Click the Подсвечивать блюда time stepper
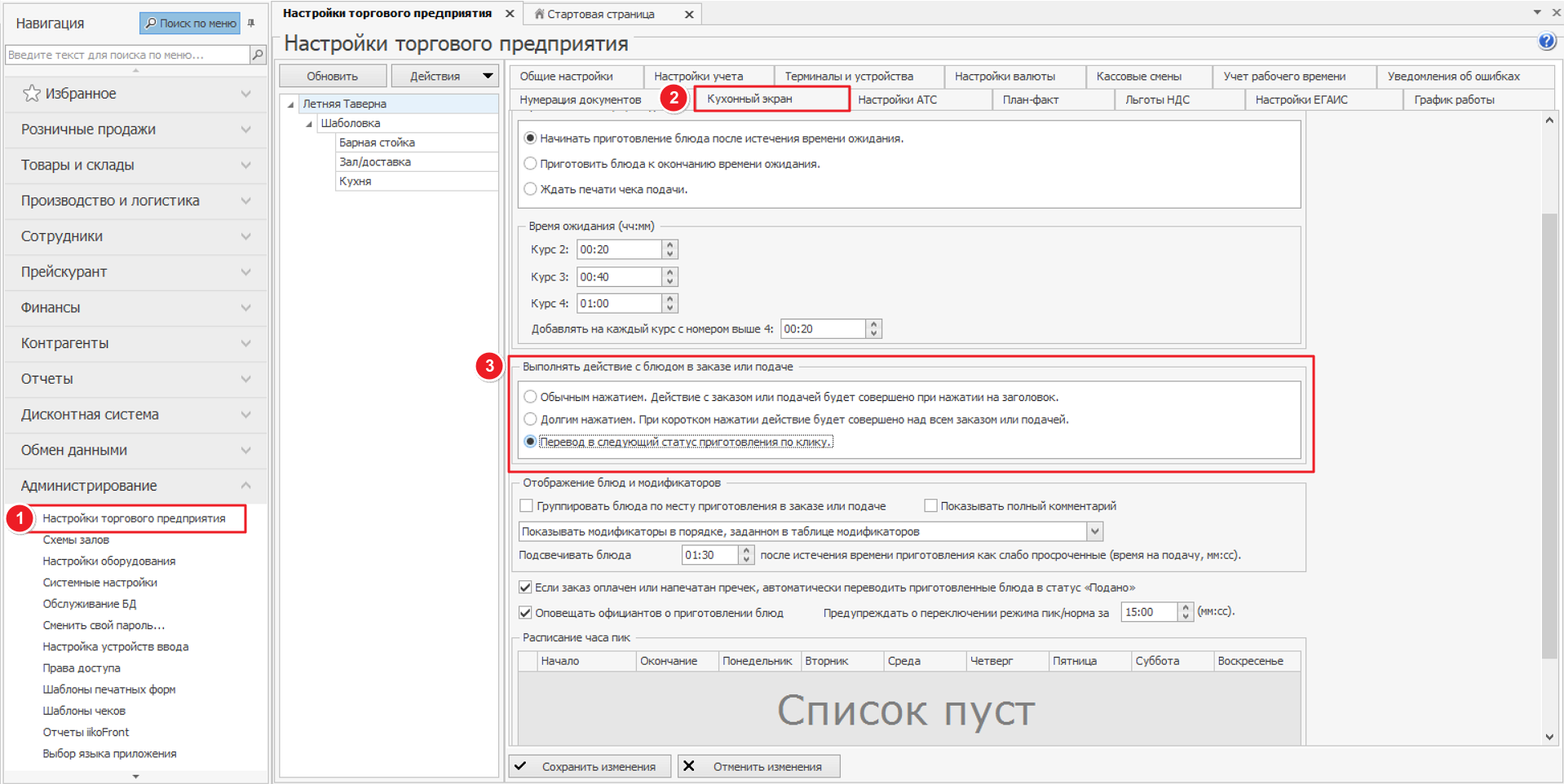Viewport: 1564px width, 784px height. 746,555
